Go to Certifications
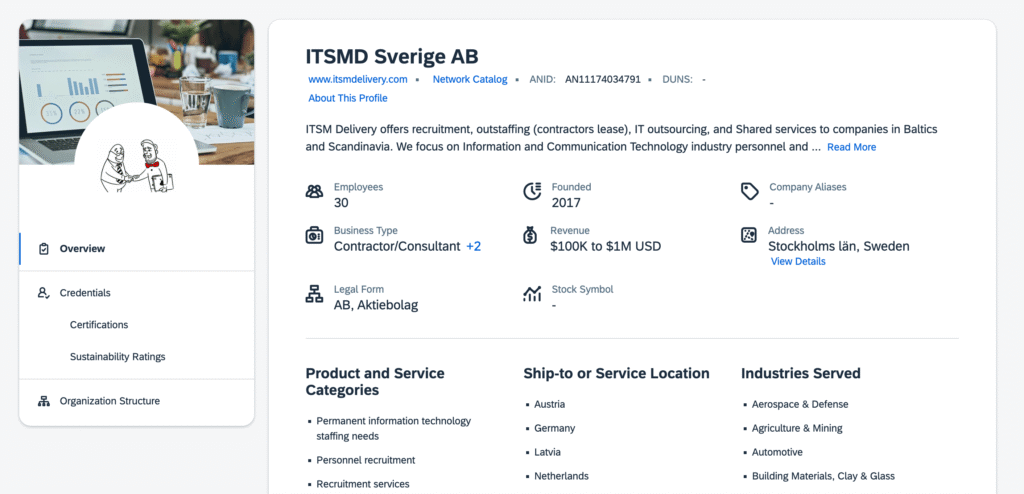Screen dimensions: 1024x494 click(99, 325)
